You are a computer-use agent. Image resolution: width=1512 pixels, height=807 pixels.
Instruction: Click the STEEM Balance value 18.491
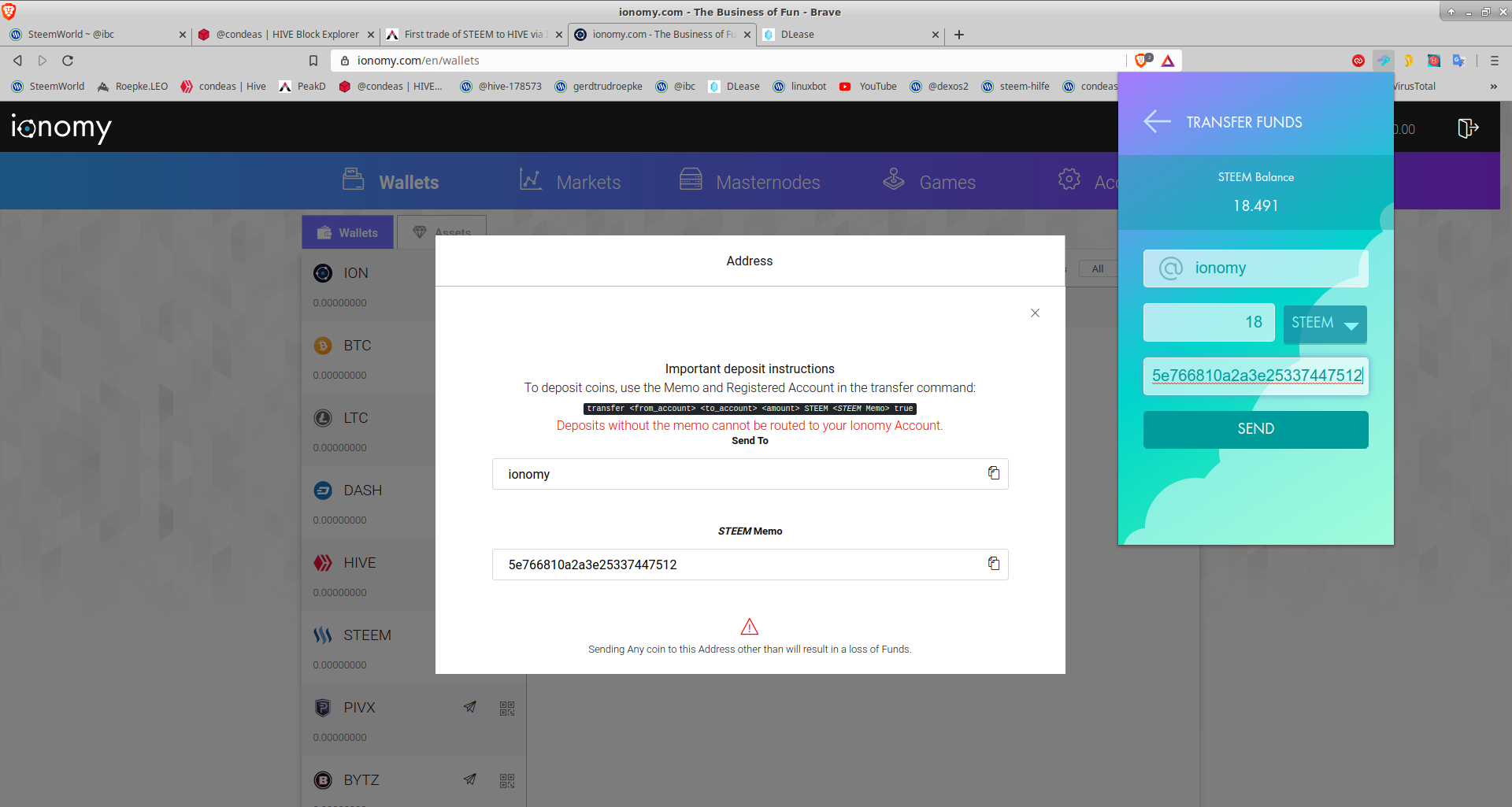[1255, 205]
